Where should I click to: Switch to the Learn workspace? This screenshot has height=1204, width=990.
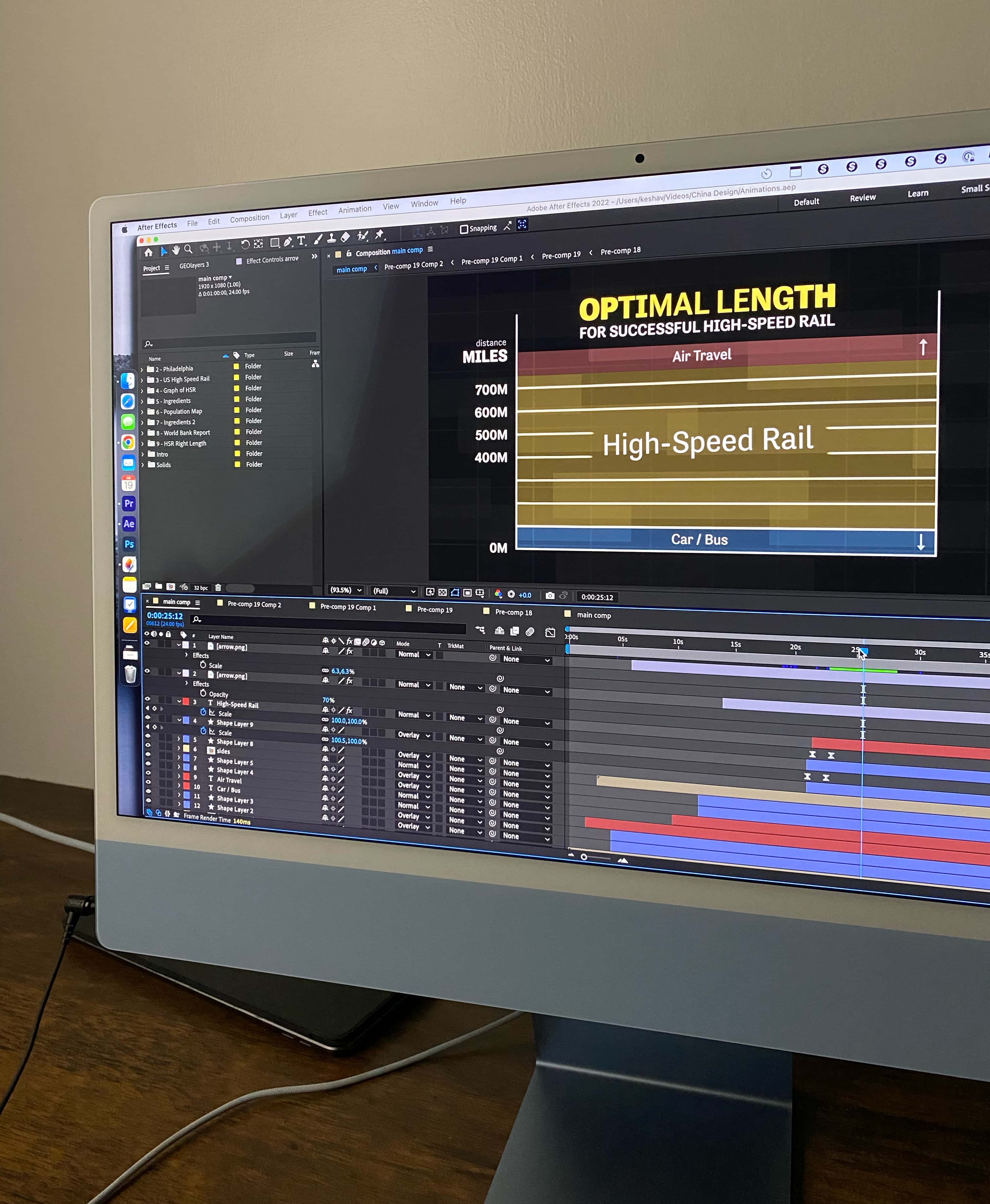[x=918, y=194]
